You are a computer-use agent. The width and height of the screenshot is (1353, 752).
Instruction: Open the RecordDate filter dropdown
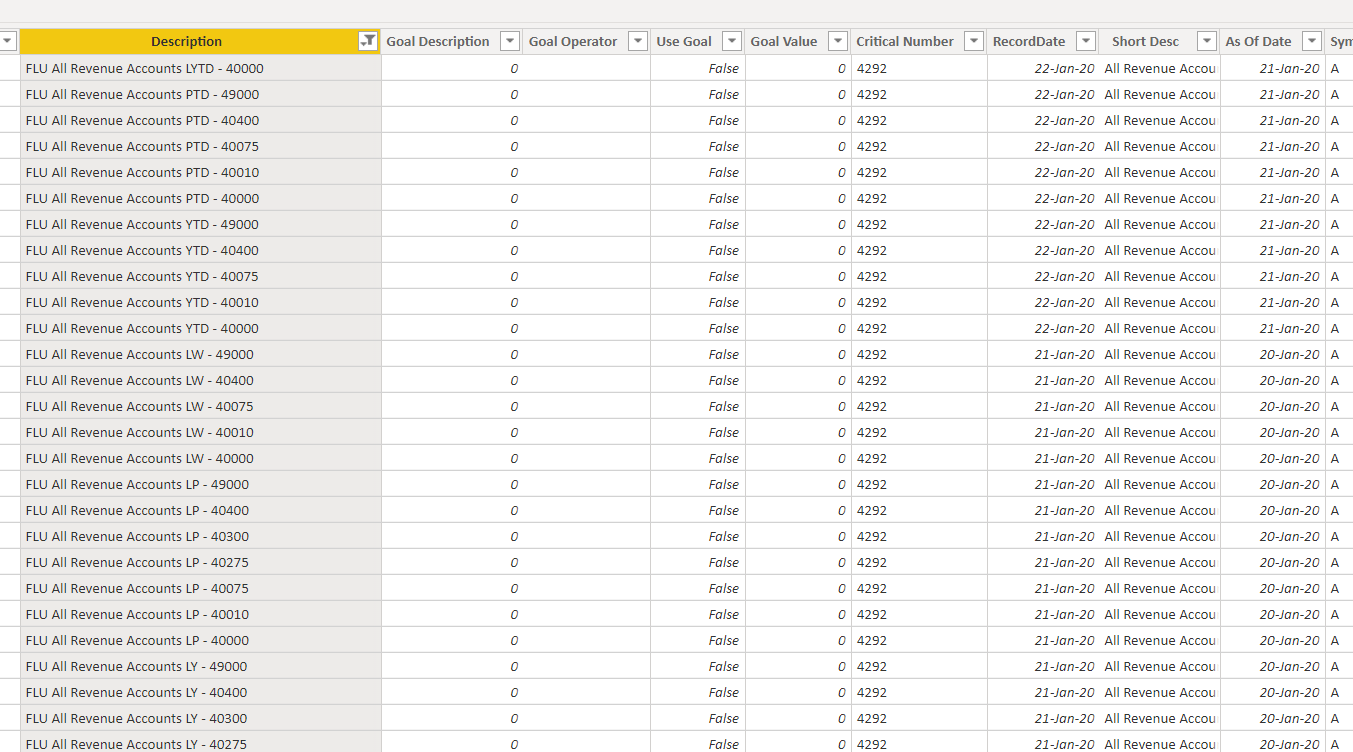tap(1085, 41)
